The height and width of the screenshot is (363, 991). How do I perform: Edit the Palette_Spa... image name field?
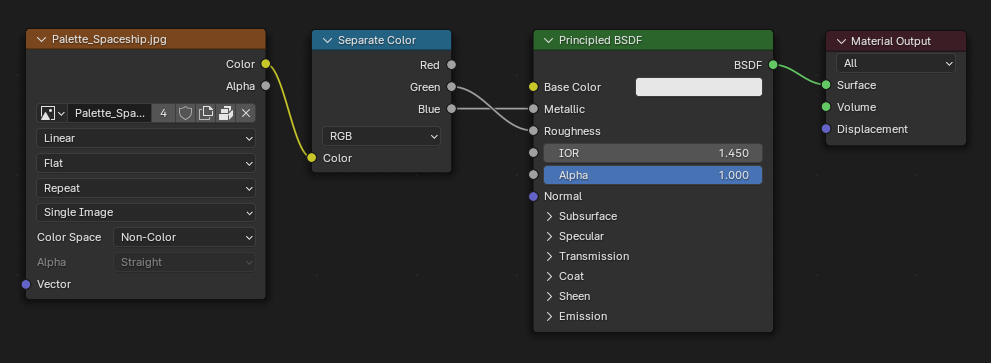click(110, 113)
